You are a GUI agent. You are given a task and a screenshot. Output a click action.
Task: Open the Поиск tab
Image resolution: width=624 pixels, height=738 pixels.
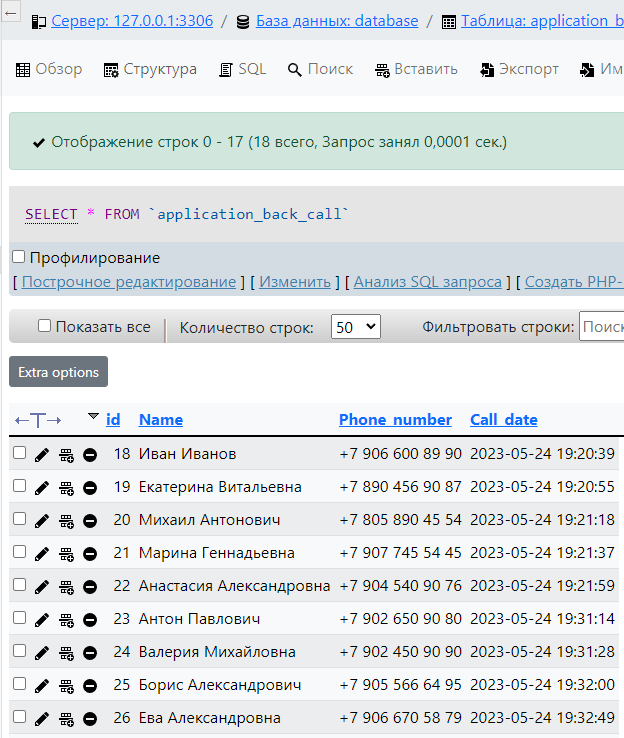(320, 69)
